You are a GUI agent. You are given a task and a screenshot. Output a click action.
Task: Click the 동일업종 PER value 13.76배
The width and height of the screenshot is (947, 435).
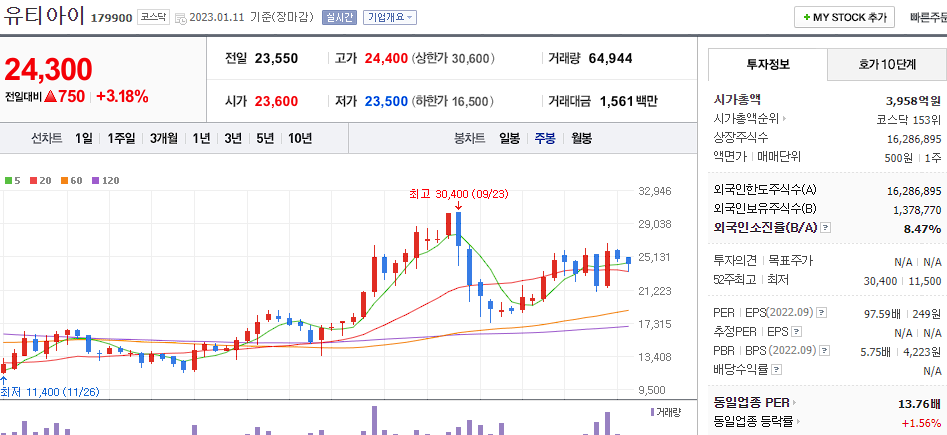click(920, 403)
